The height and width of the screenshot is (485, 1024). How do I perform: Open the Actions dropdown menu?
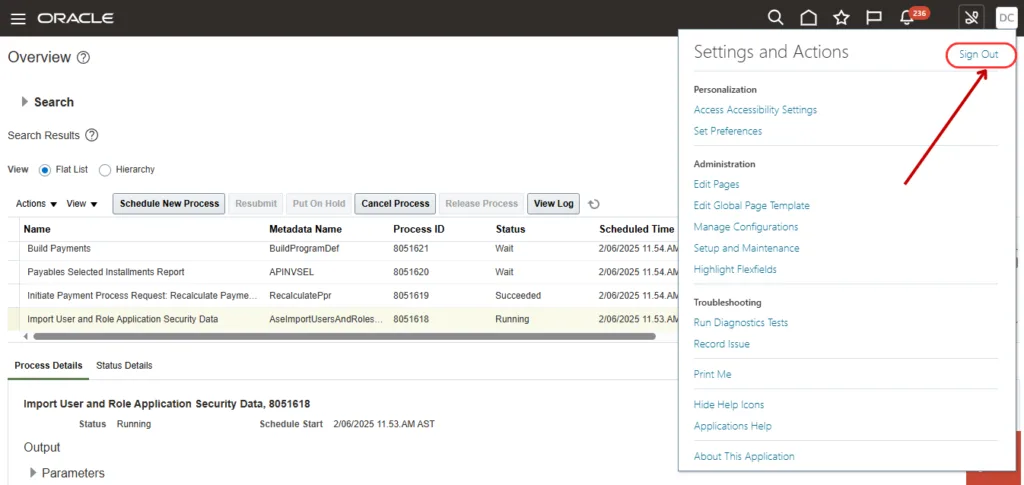point(36,204)
